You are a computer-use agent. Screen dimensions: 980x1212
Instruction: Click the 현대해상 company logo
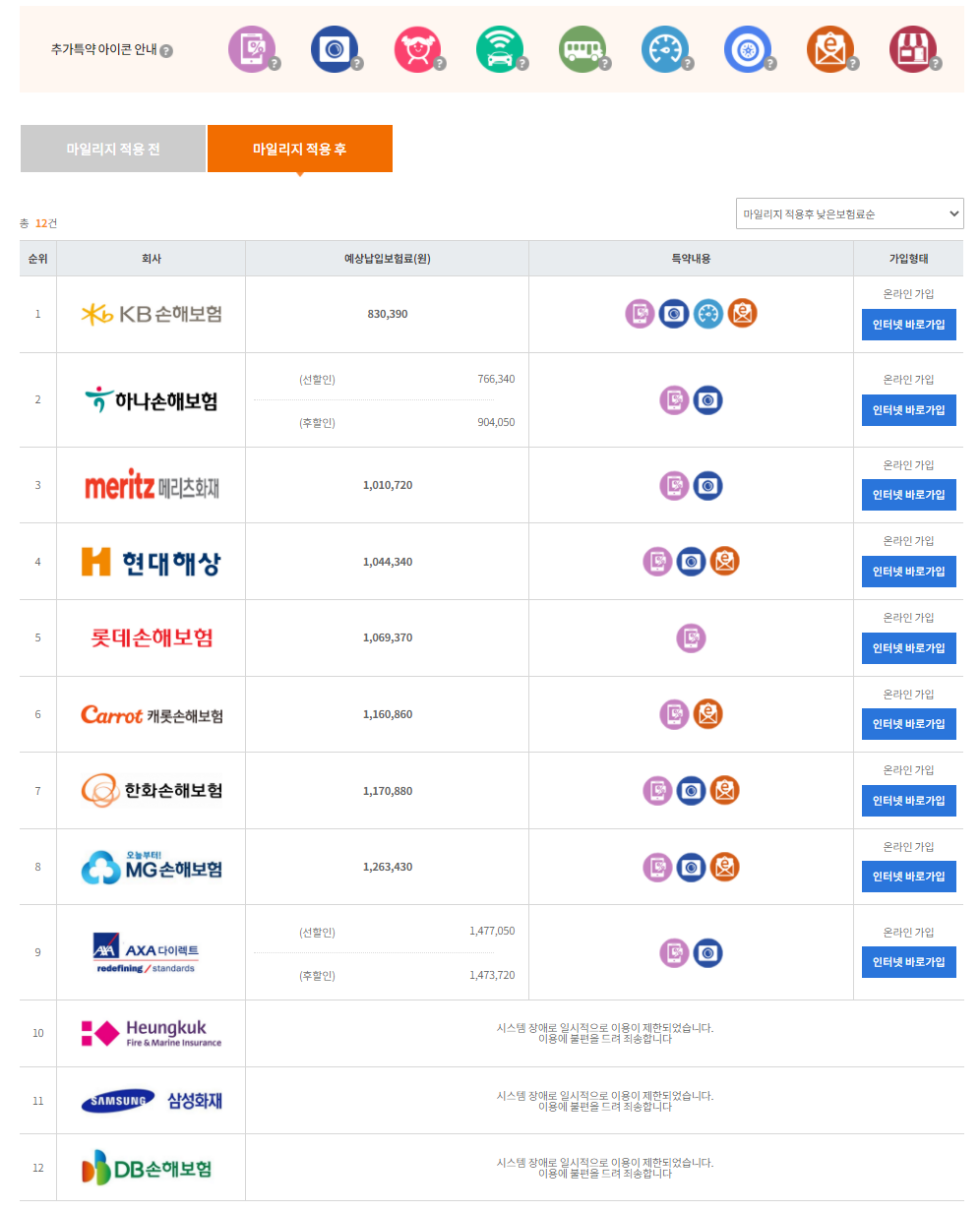click(x=152, y=562)
